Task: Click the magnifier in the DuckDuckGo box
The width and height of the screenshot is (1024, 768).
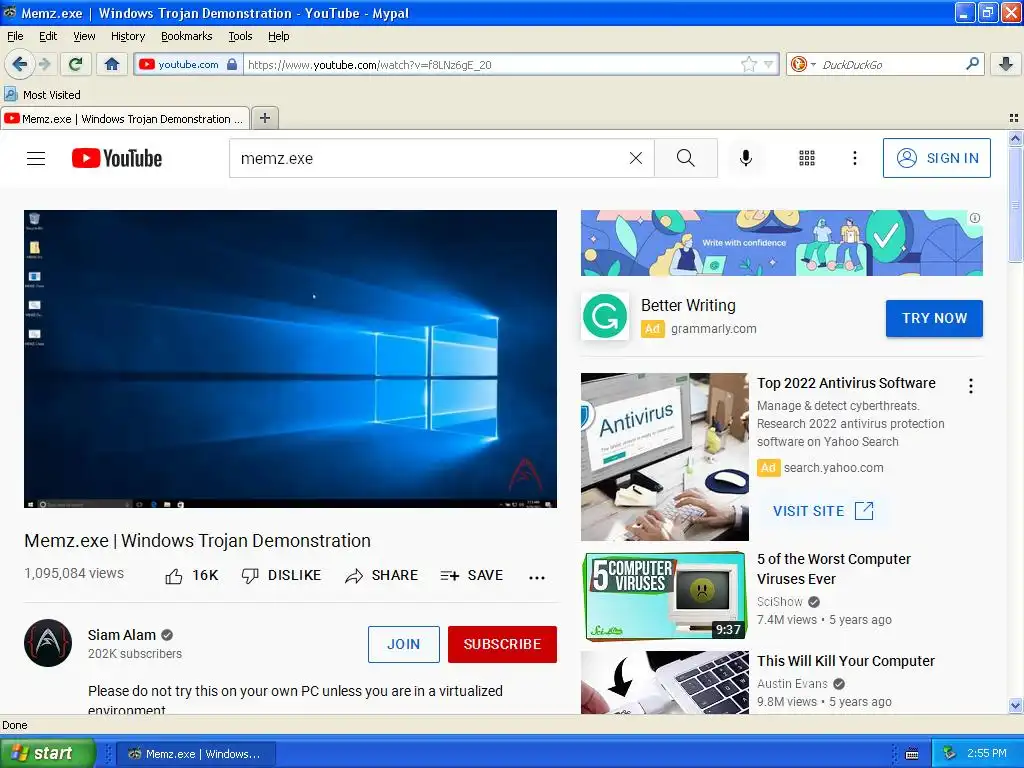Action: pos(972,63)
